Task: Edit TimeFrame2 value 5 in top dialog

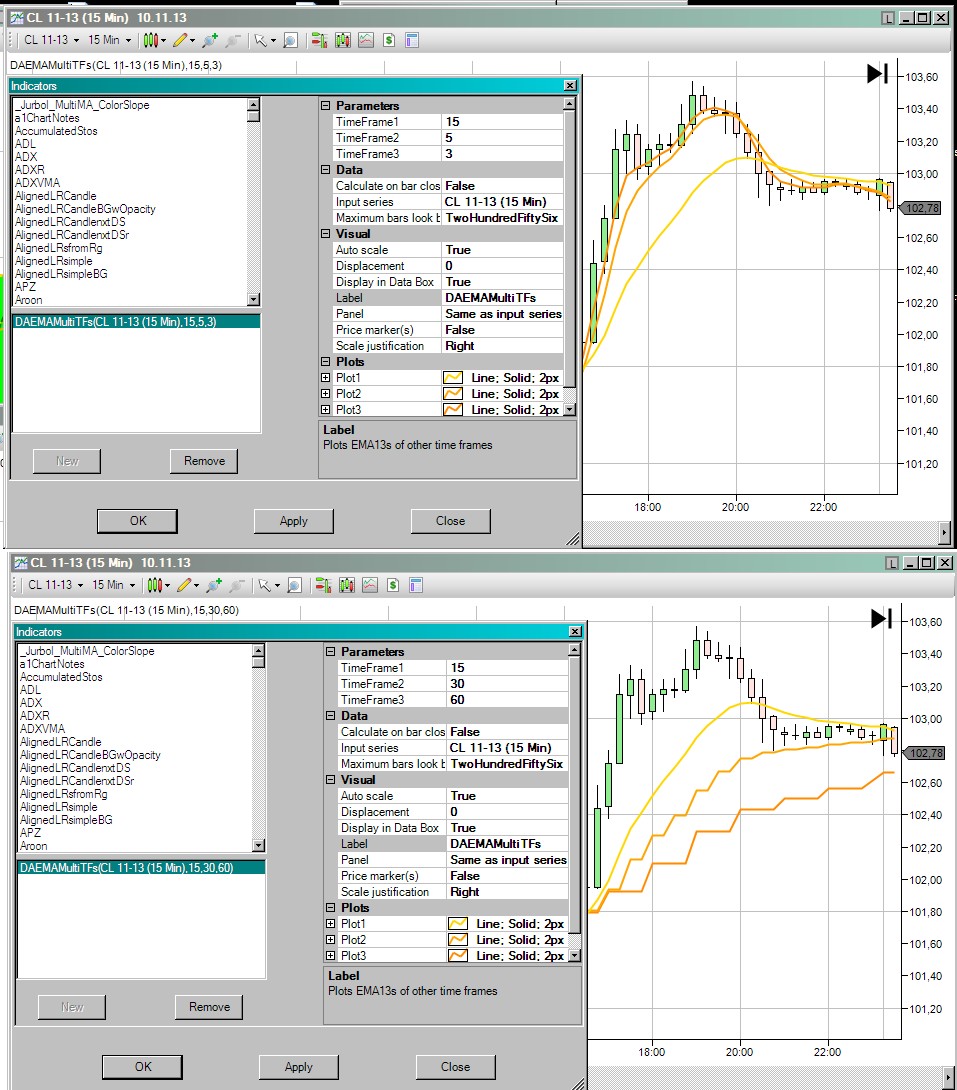Action: tap(502, 138)
